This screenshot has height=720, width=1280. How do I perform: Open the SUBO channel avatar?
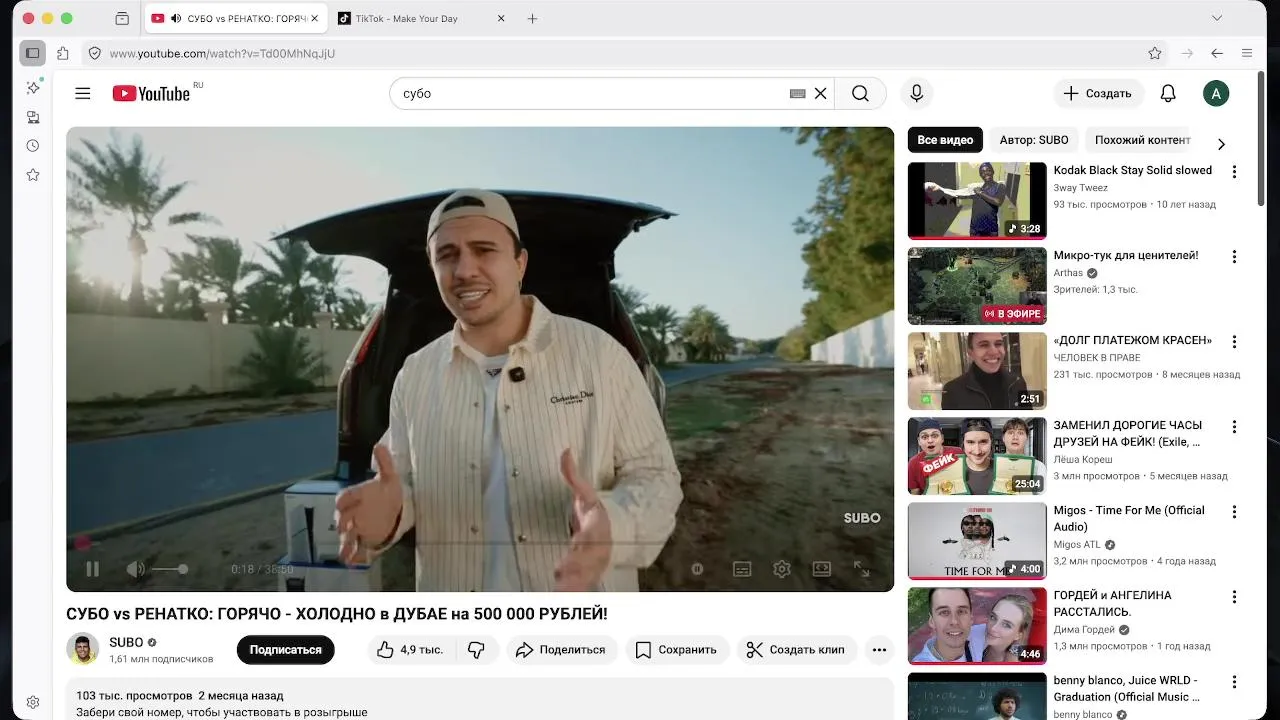point(83,649)
